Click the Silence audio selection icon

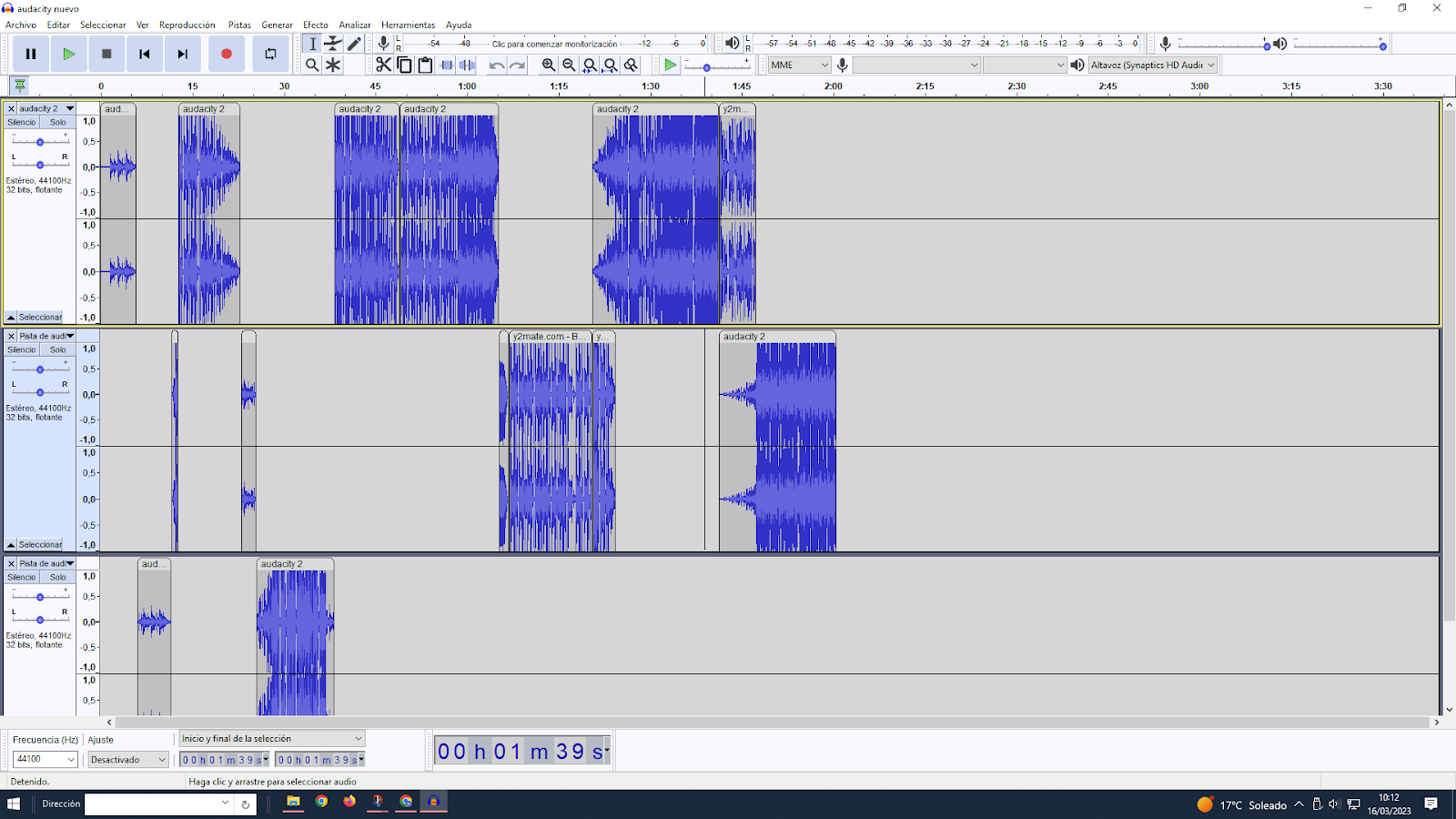click(x=467, y=65)
